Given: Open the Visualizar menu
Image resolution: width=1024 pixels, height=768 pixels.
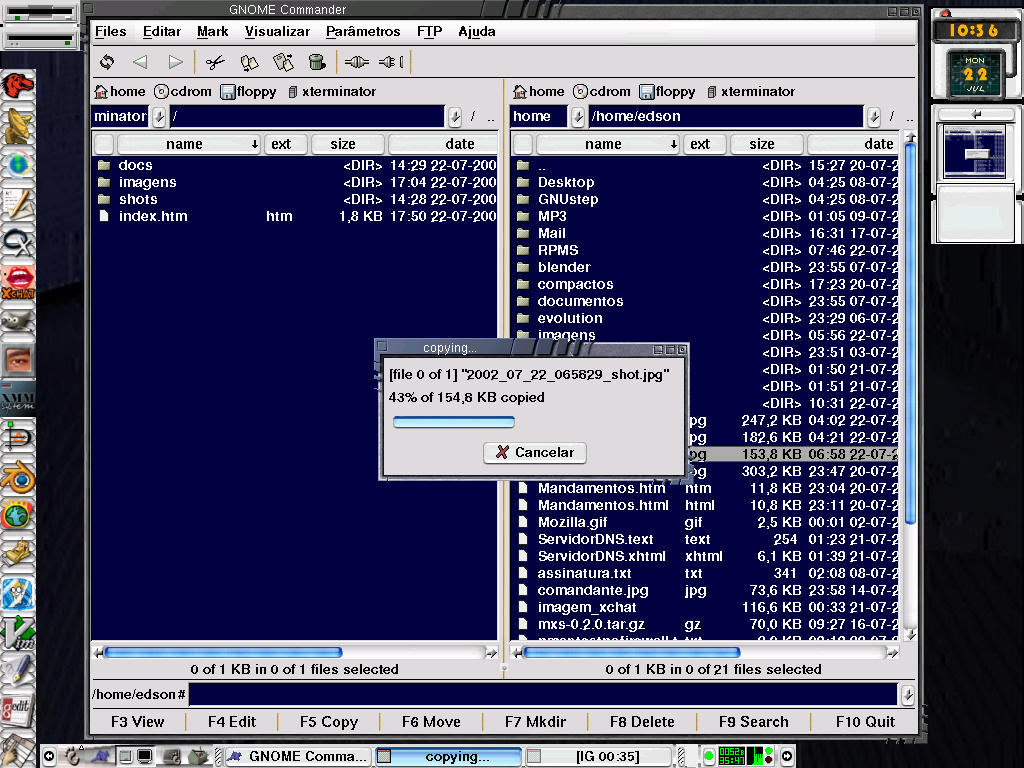Looking at the screenshot, I should [x=277, y=31].
